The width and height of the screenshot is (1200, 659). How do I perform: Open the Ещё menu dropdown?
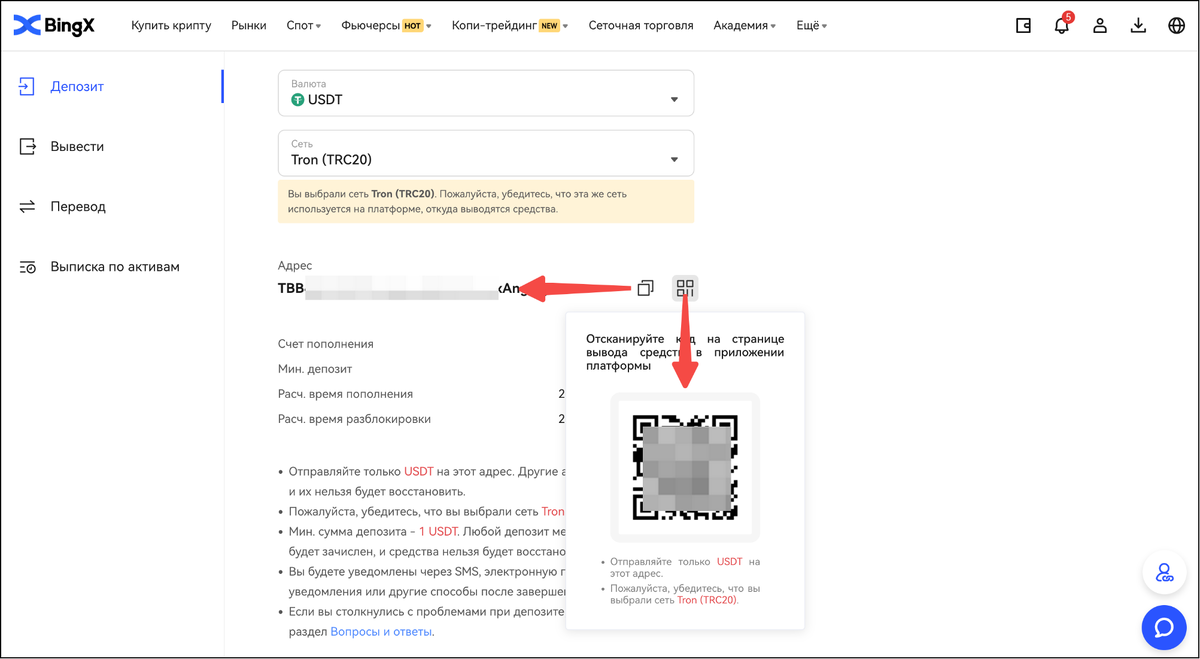tap(810, 26)
